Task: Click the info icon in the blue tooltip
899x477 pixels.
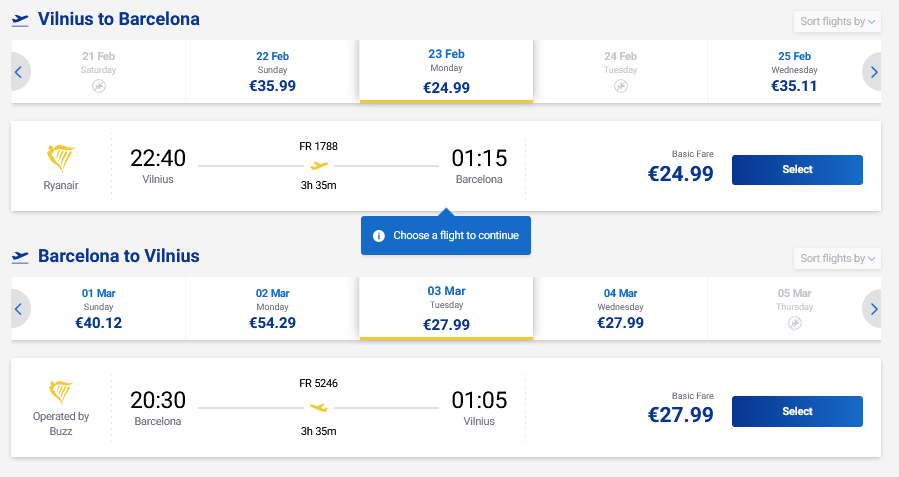Action: [379, 236]
